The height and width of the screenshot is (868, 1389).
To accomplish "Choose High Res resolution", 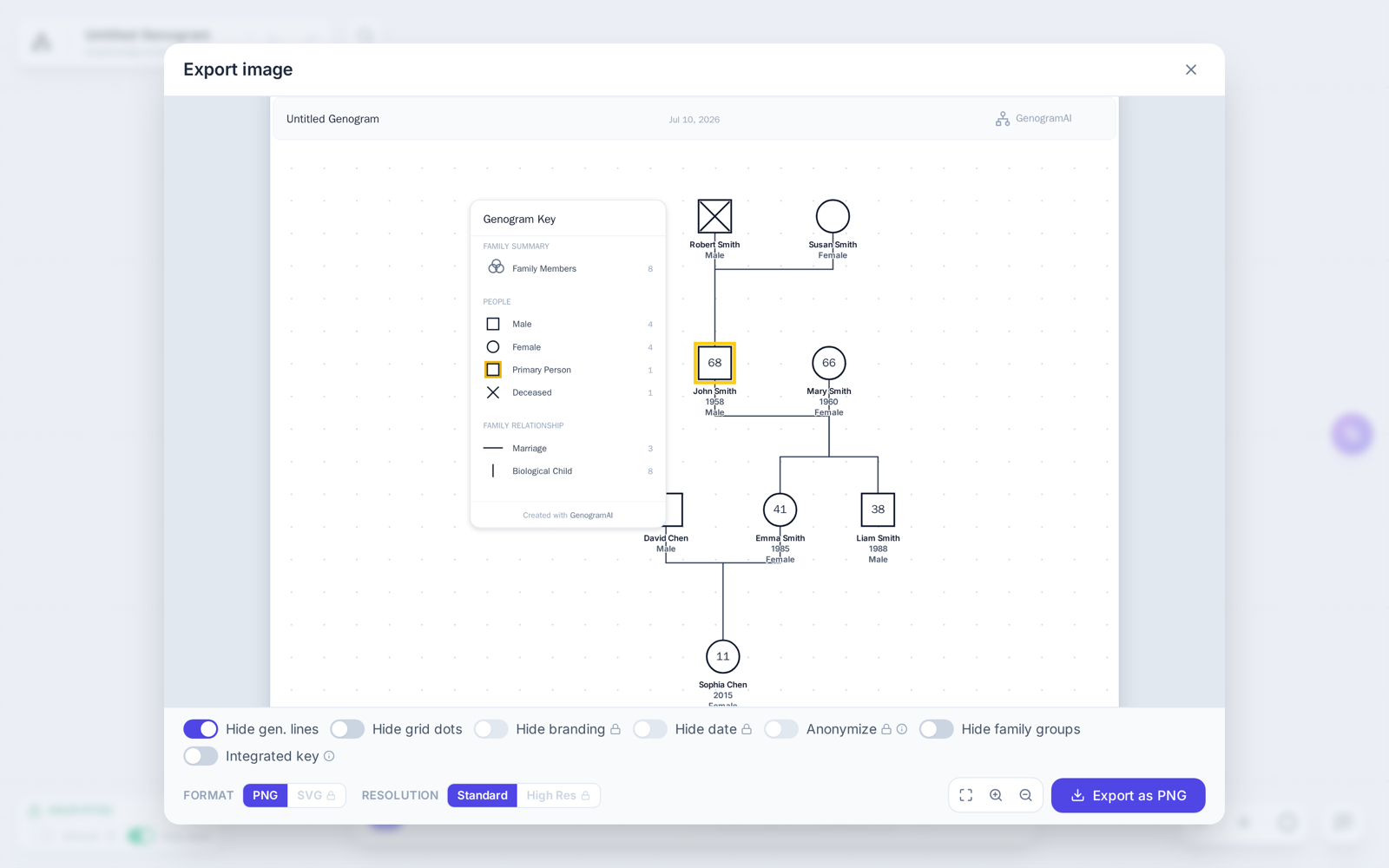I will pos(558,795).
